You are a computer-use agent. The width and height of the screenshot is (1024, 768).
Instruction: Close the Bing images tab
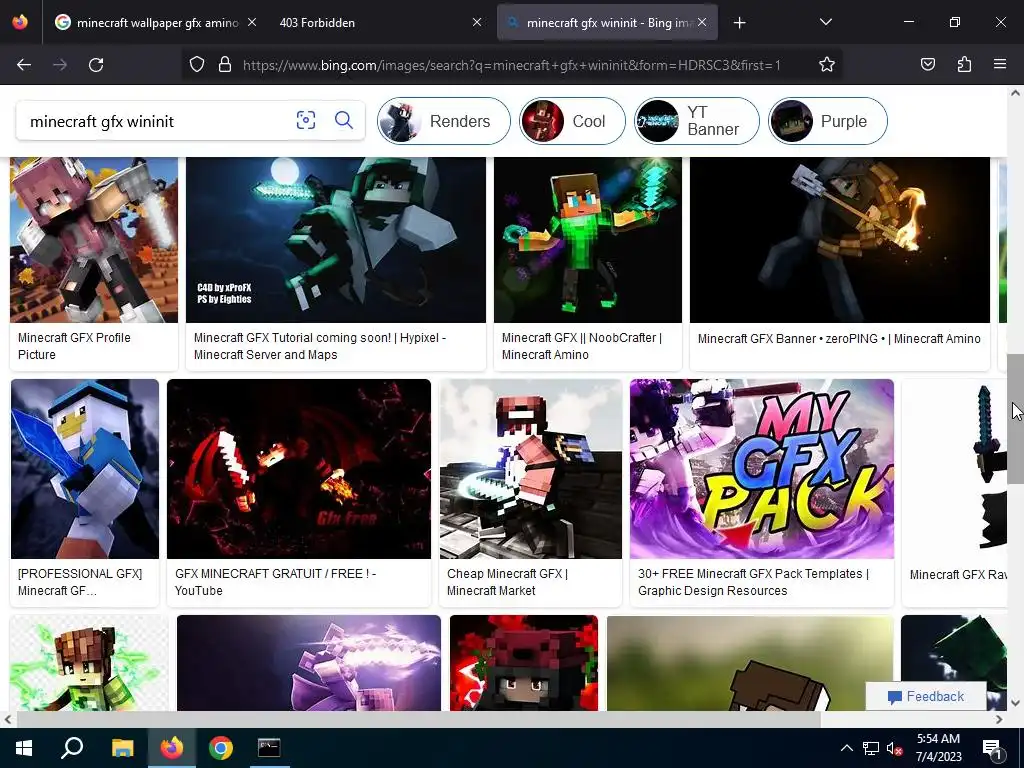[x=702, y=23]
